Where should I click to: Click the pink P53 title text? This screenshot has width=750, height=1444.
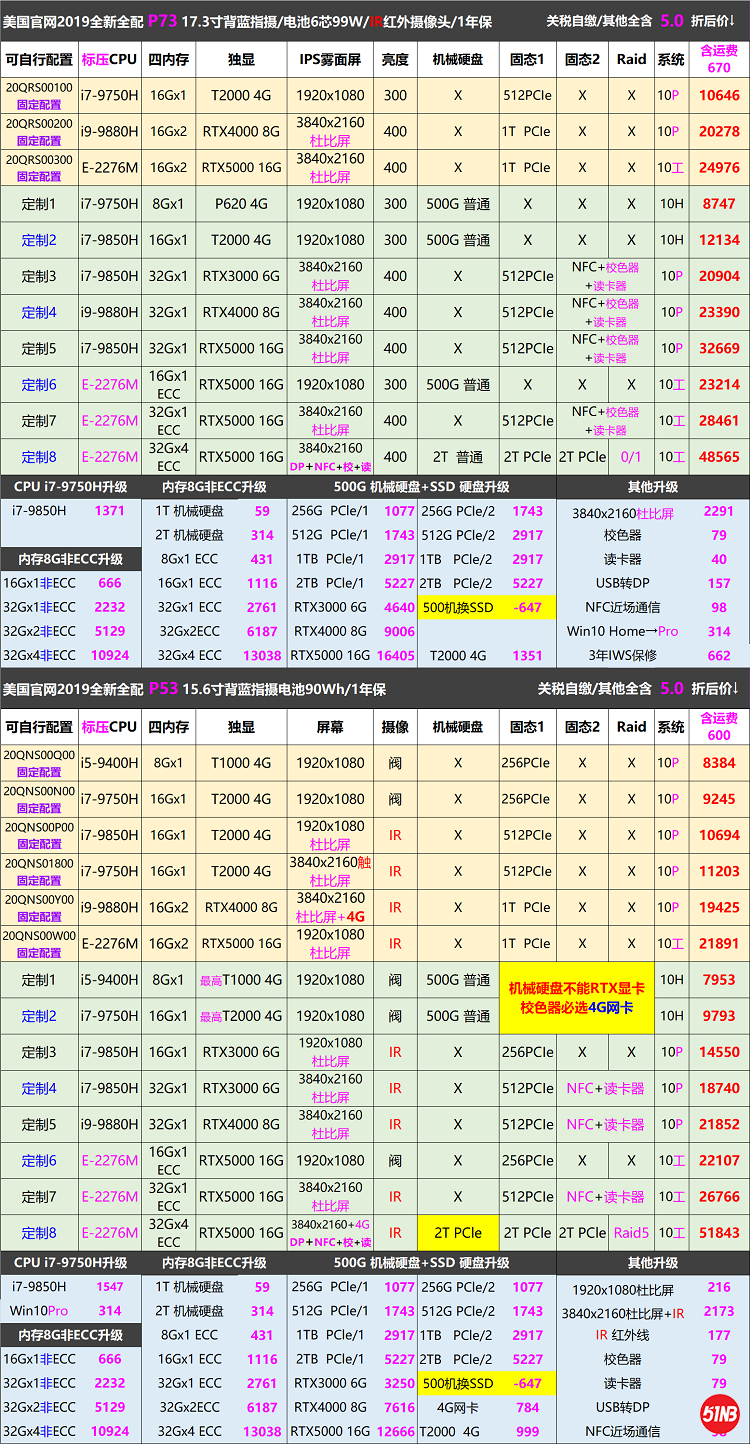163,688
